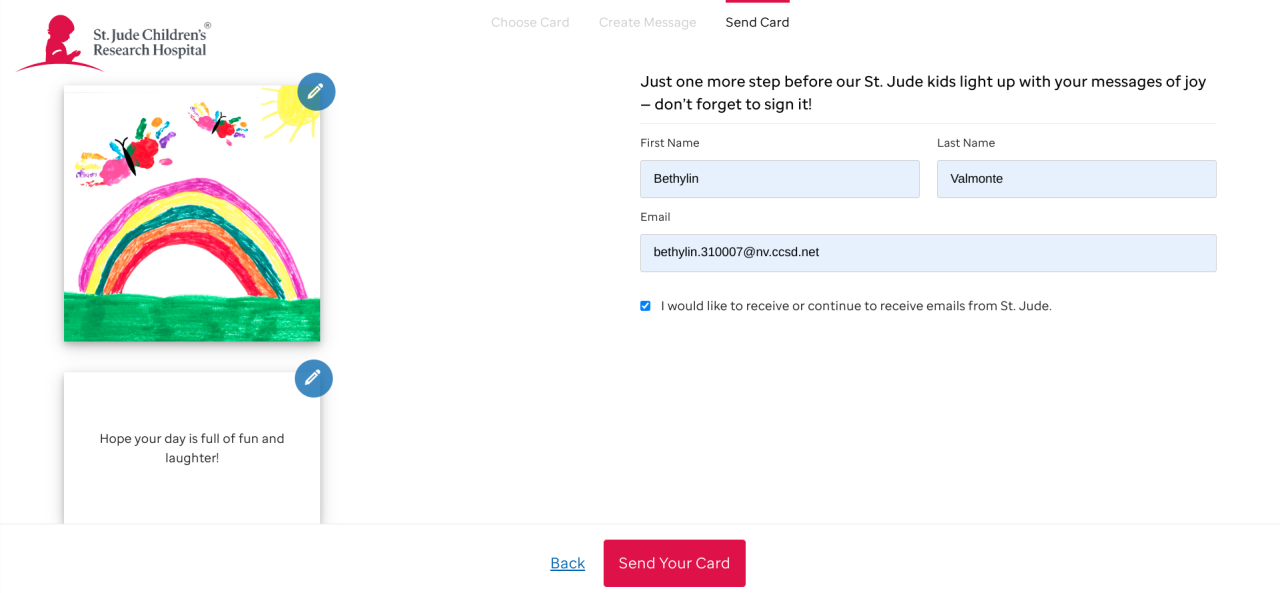Go to the Choose Card step
Image resolution: width=1280 pixels, height=593 pixels.
tap(530, 22)
